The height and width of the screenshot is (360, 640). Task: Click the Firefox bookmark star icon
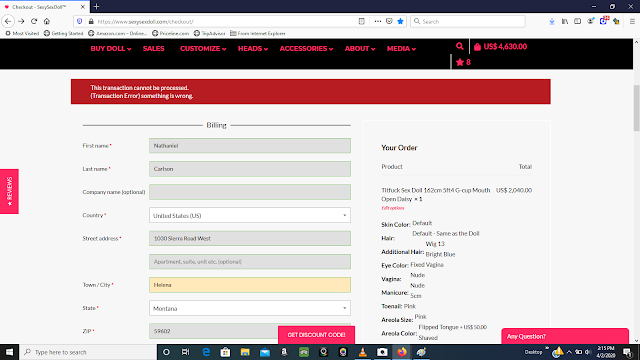tap(400, 21)
